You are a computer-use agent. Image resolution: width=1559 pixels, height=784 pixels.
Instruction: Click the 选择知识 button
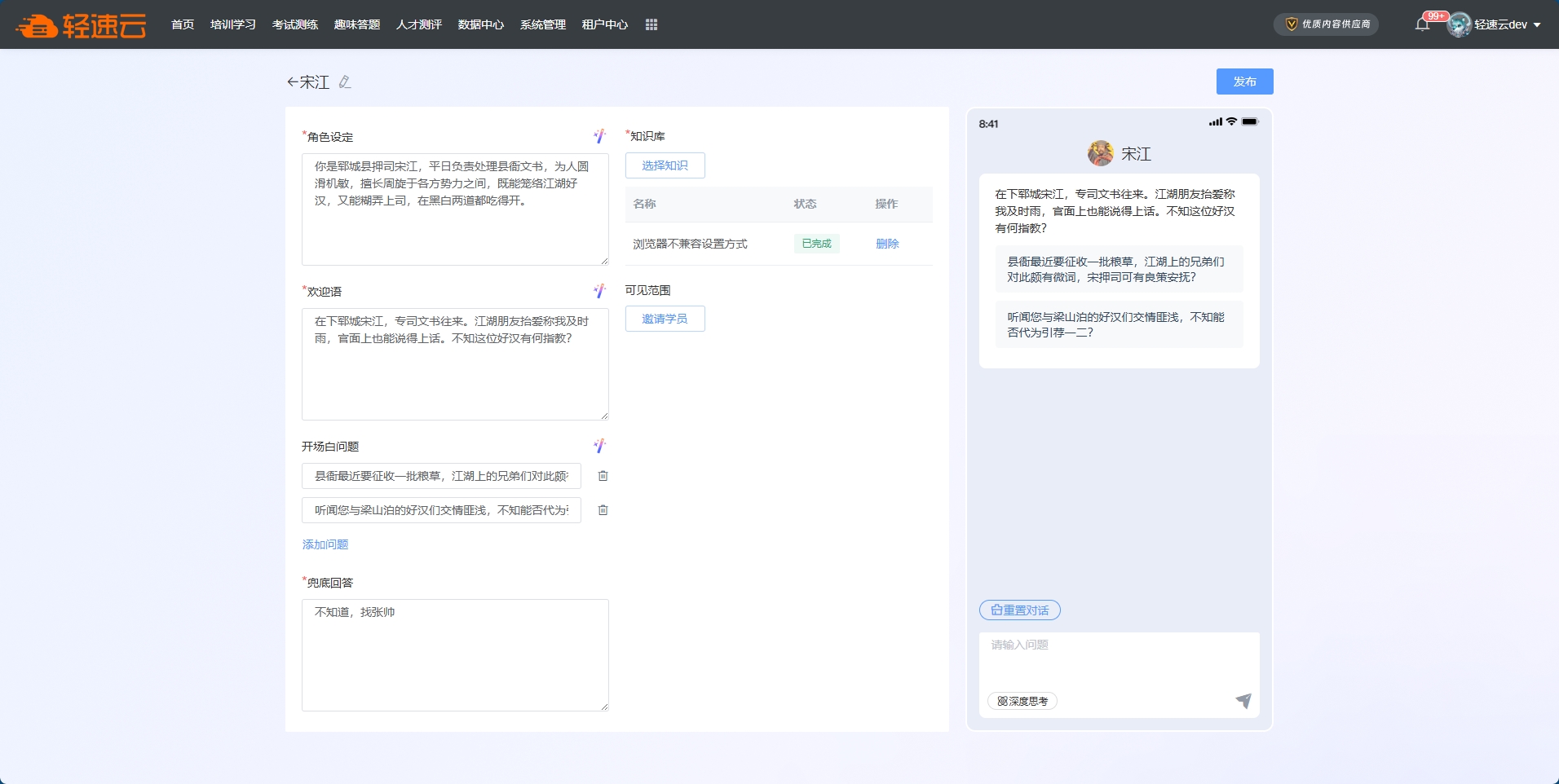point(665,165)
